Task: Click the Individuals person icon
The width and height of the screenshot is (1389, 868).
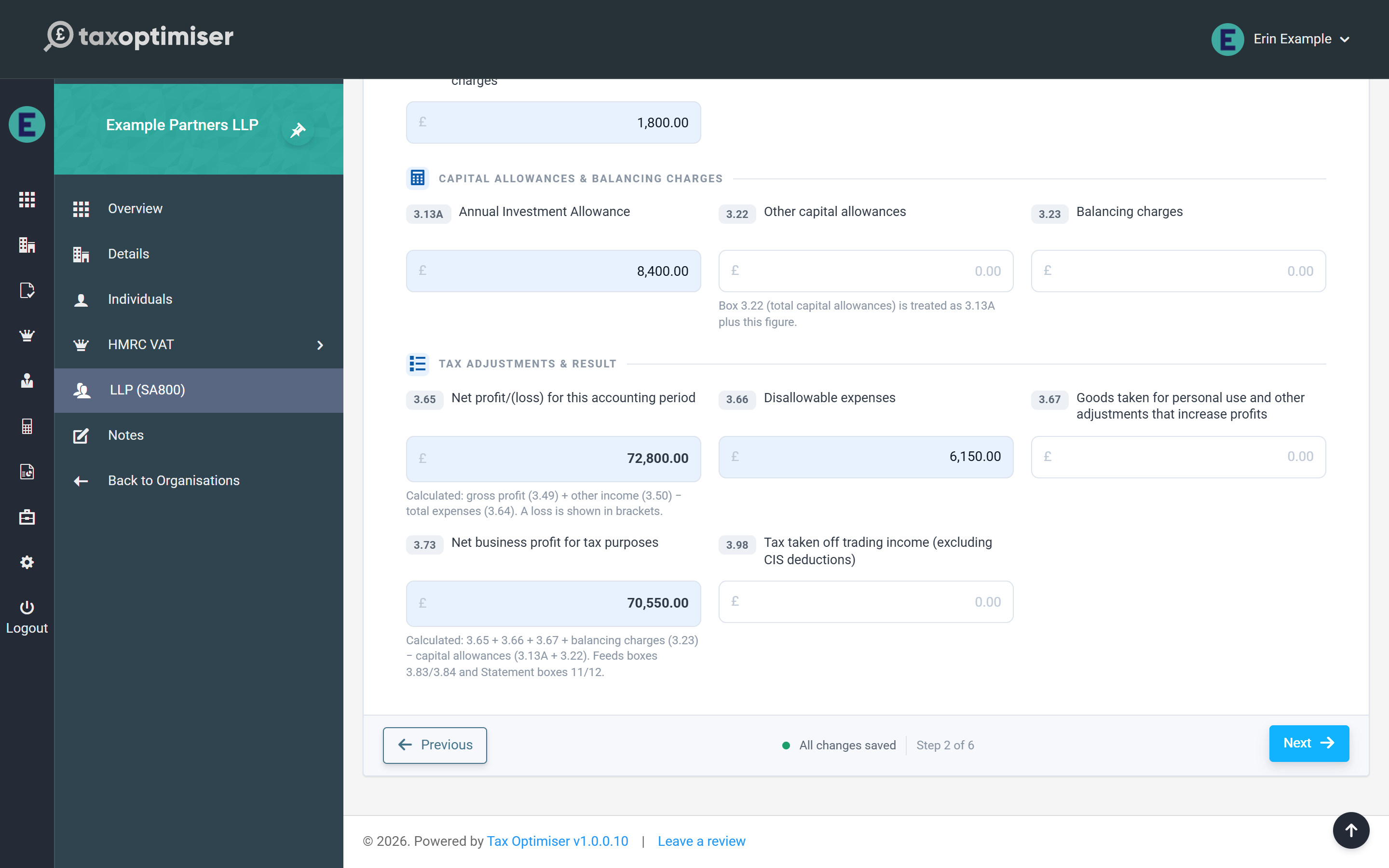Action: click(x=81, y=299)
